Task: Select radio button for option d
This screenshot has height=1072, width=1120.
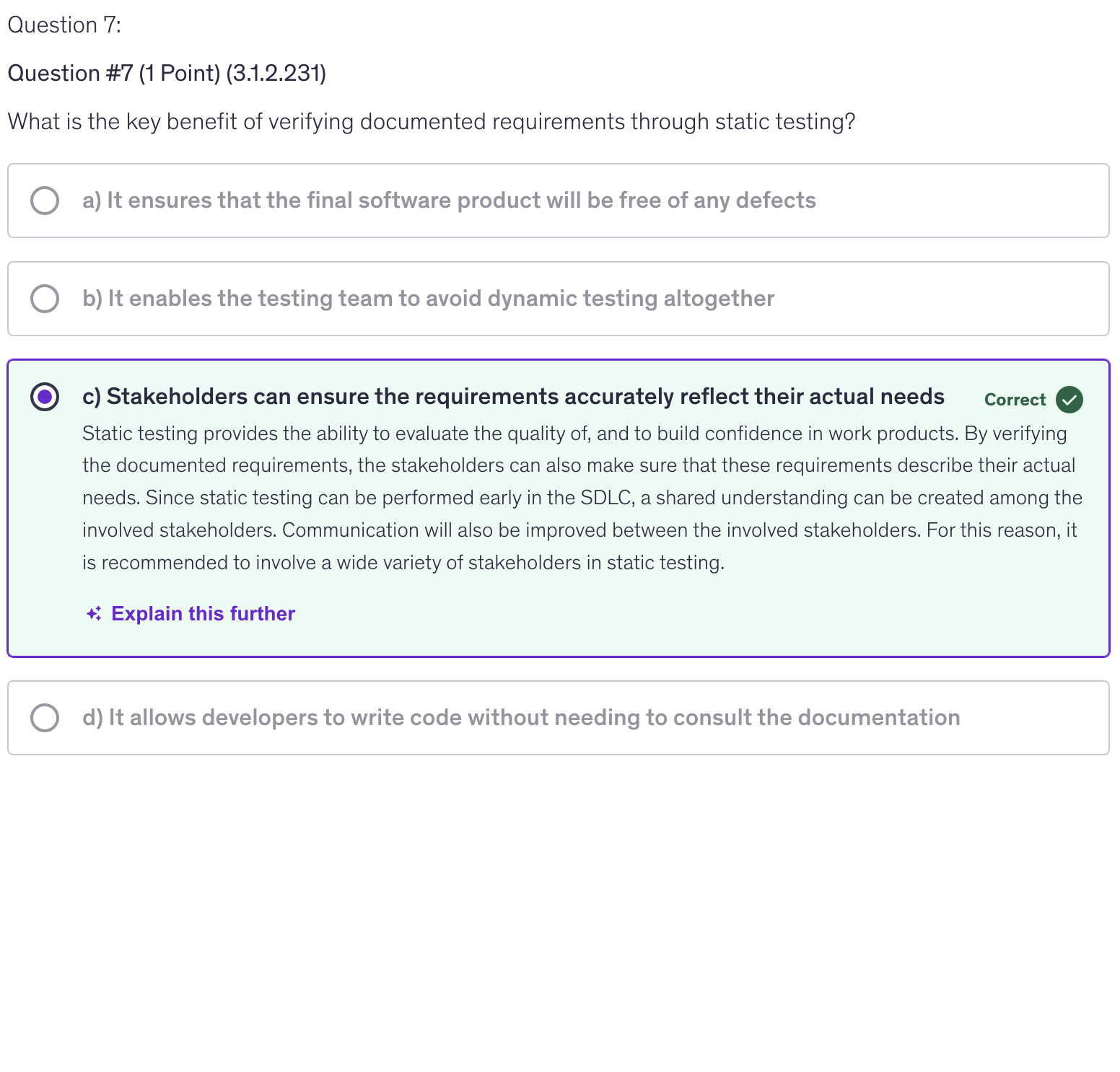Action: pos(45,718)
